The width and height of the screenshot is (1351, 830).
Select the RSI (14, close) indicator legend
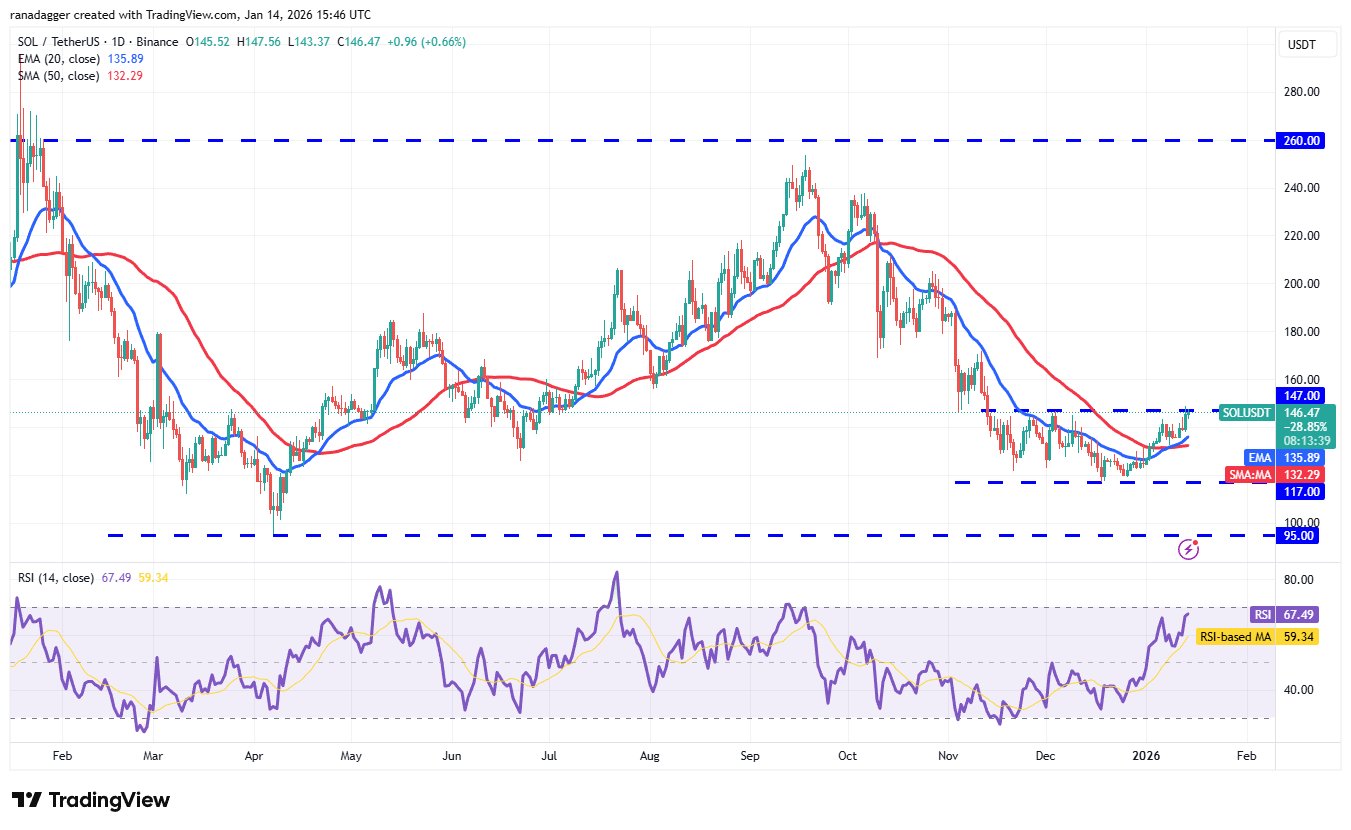56,578
